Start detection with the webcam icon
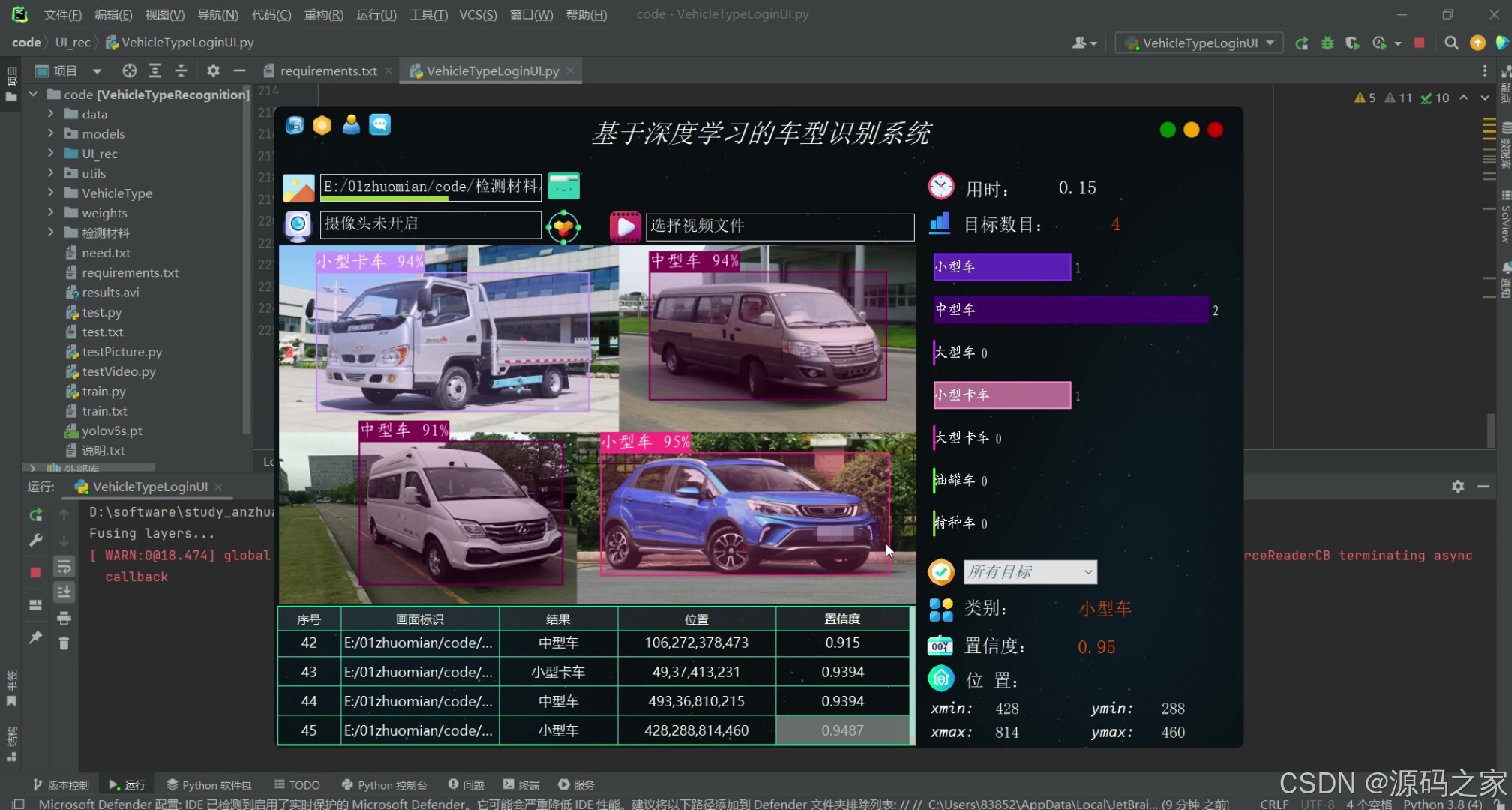 pos(298,225)
